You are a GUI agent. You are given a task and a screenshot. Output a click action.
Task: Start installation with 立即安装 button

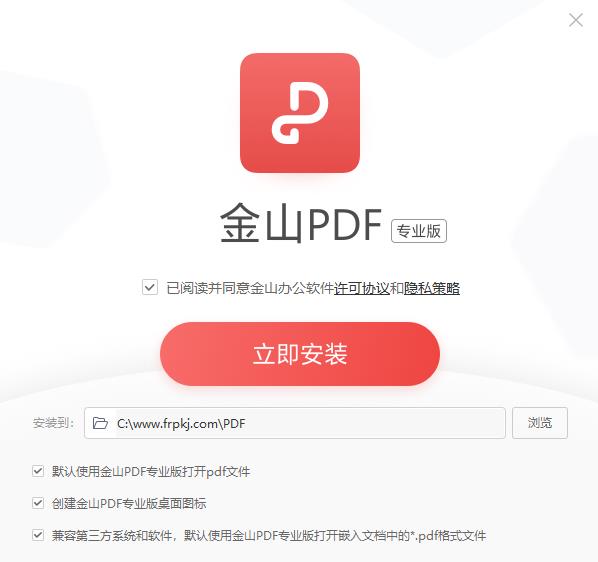(x=300, y=354)
